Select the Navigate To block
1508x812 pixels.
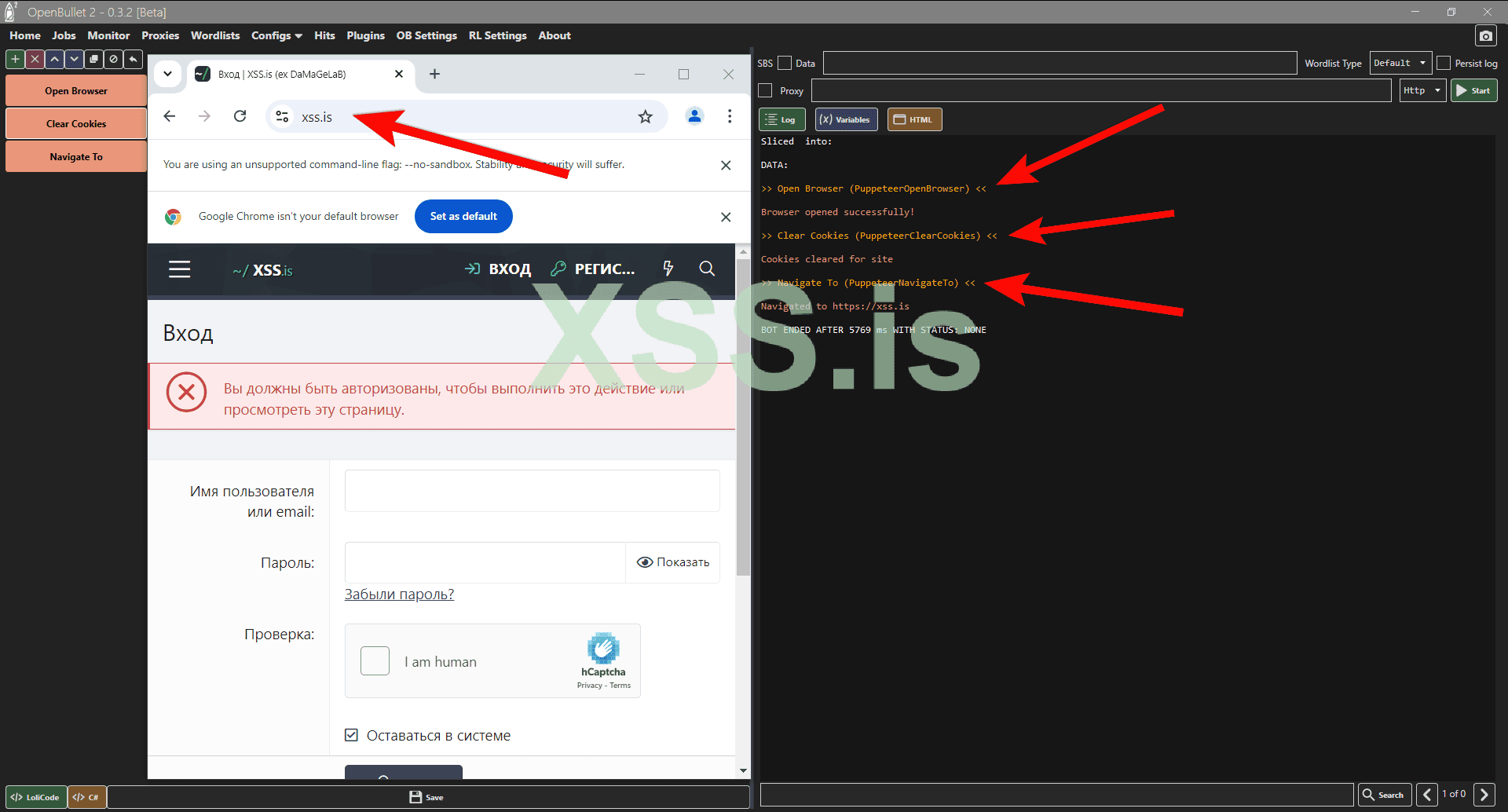click(76, 157)
